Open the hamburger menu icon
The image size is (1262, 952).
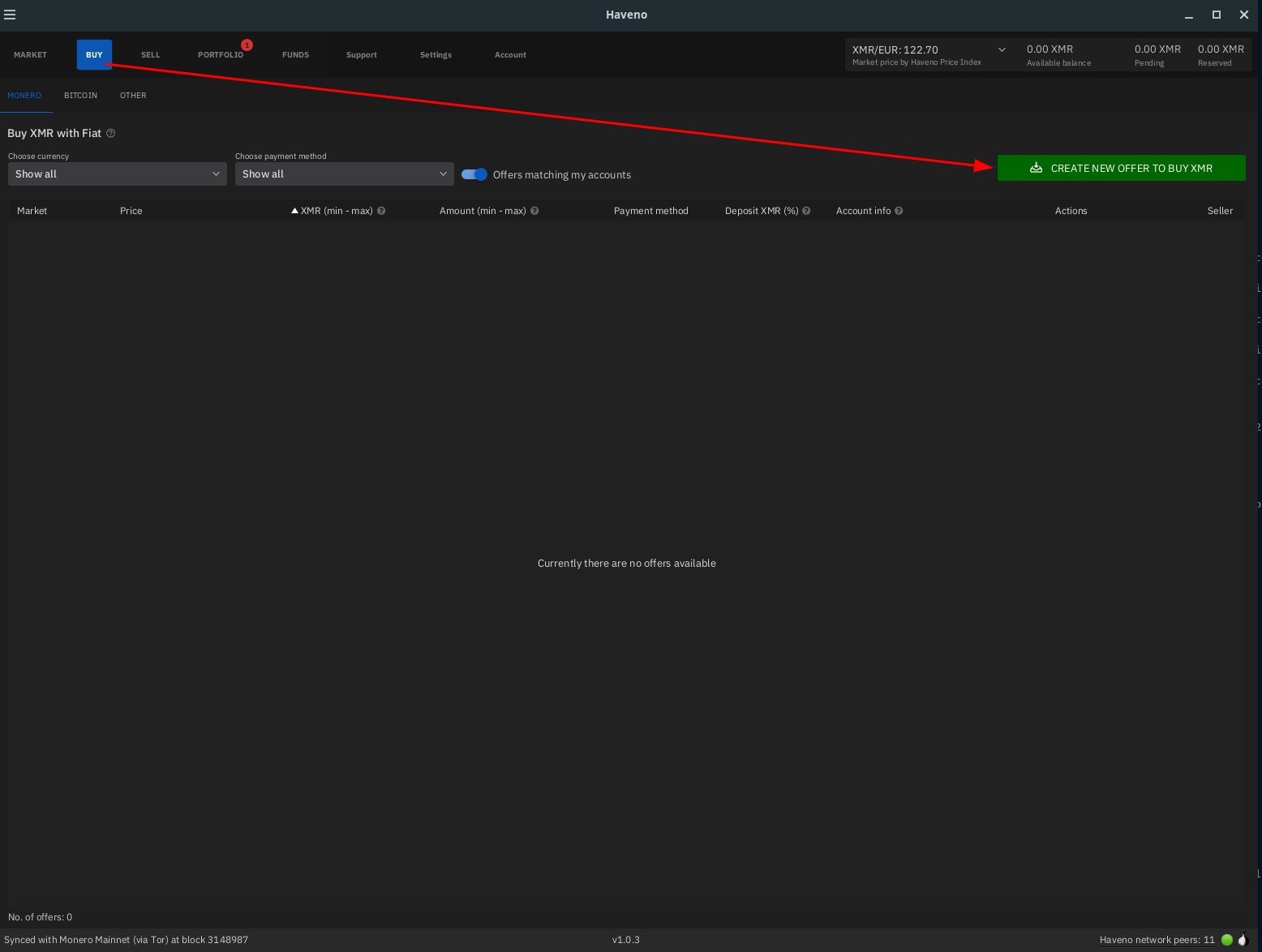10,15
